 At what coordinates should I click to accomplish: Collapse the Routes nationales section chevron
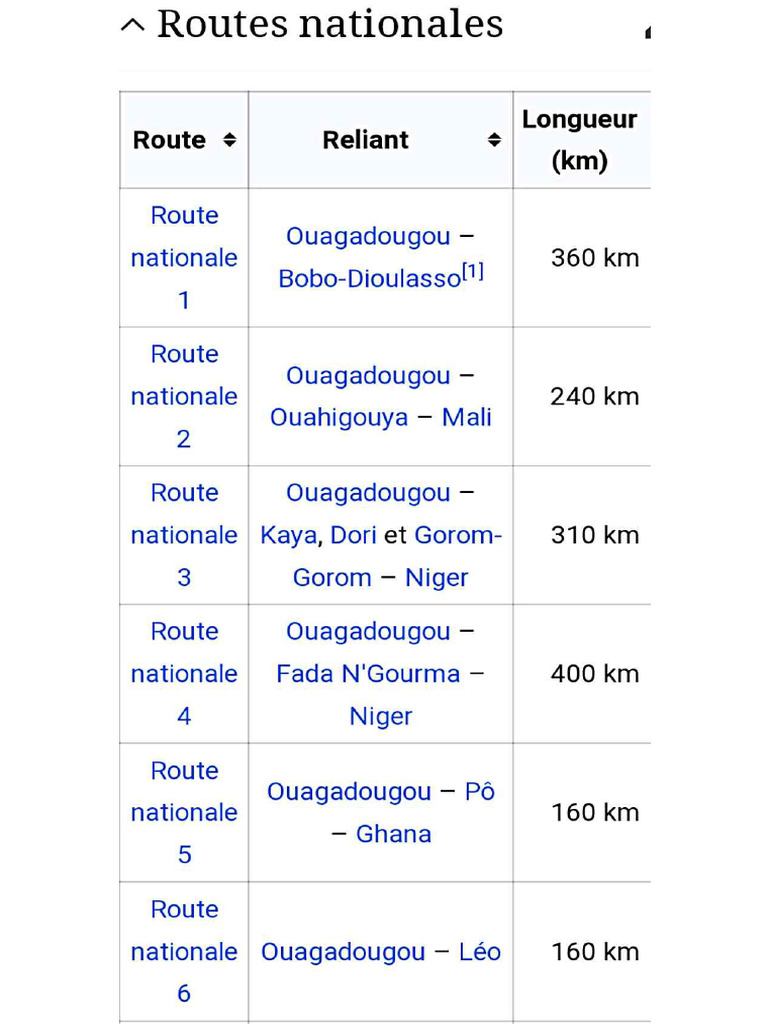pyautogui.click(x=132, y=25)
